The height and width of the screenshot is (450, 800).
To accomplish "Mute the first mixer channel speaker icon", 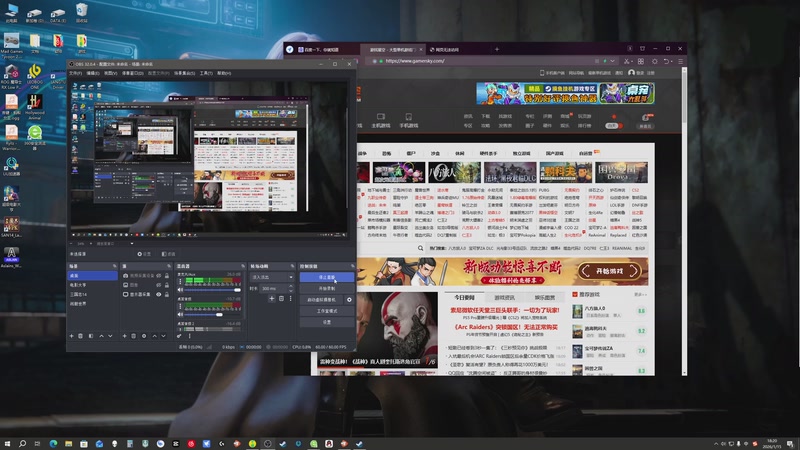I will 180,289.
